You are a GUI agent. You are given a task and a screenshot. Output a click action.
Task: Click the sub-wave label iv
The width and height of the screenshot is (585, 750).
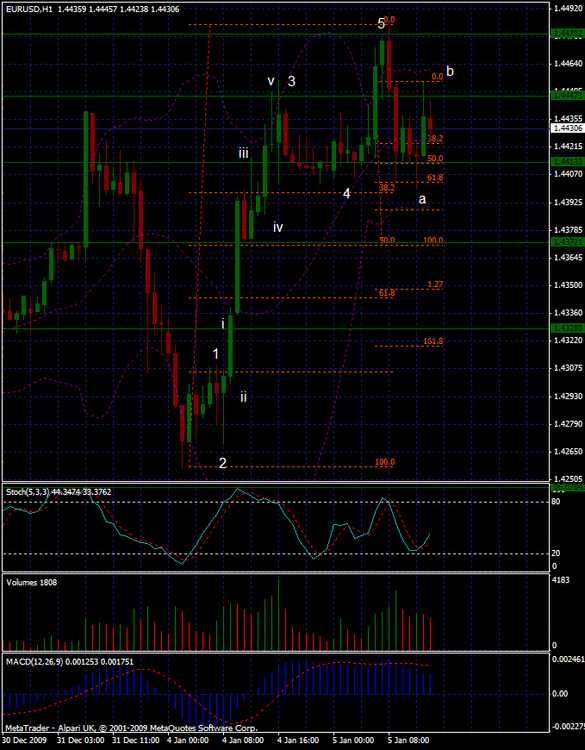(x=278, y=227)
